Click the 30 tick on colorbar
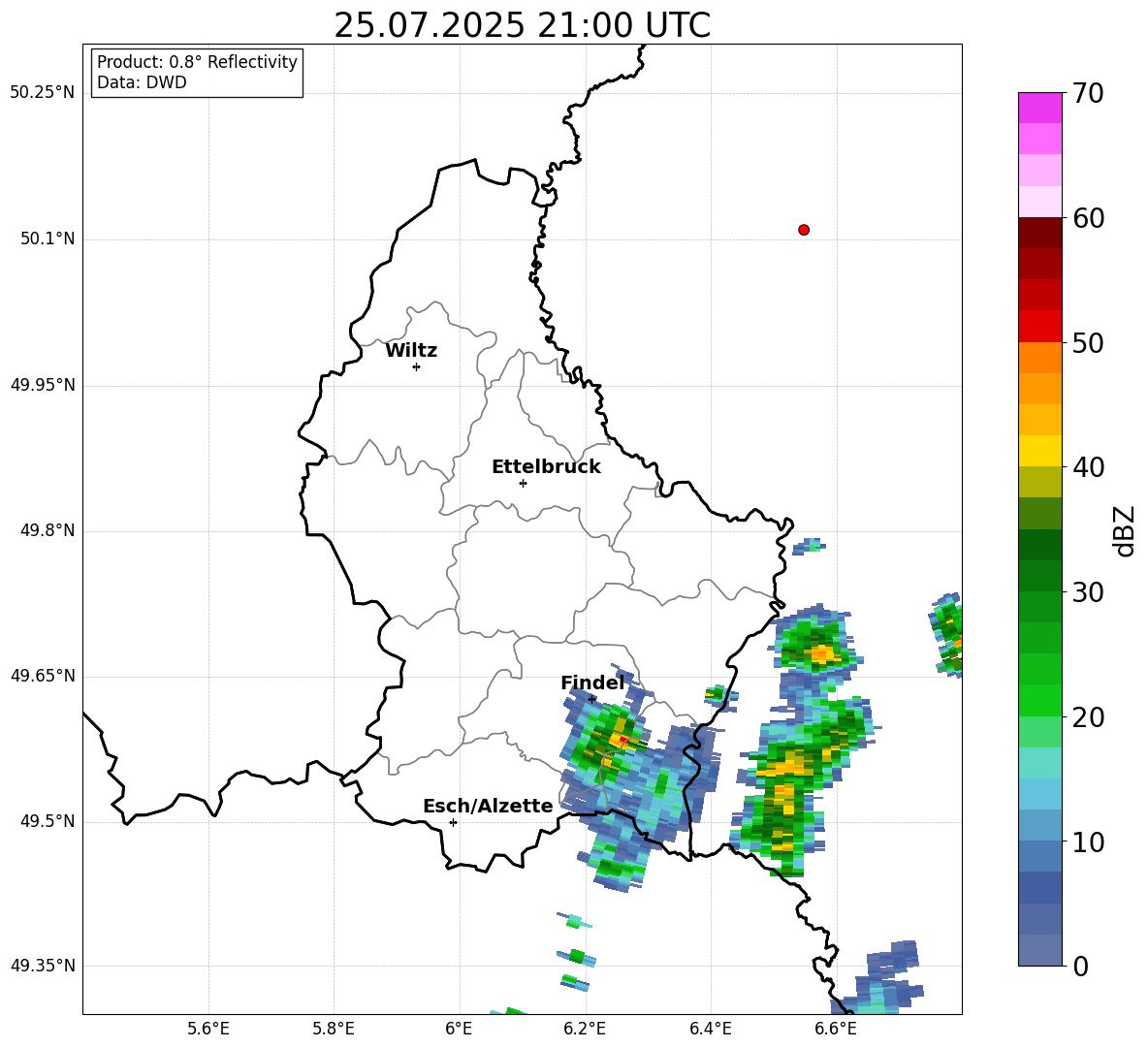Screen dimensions: 1148x1048 pos(1087,592)
